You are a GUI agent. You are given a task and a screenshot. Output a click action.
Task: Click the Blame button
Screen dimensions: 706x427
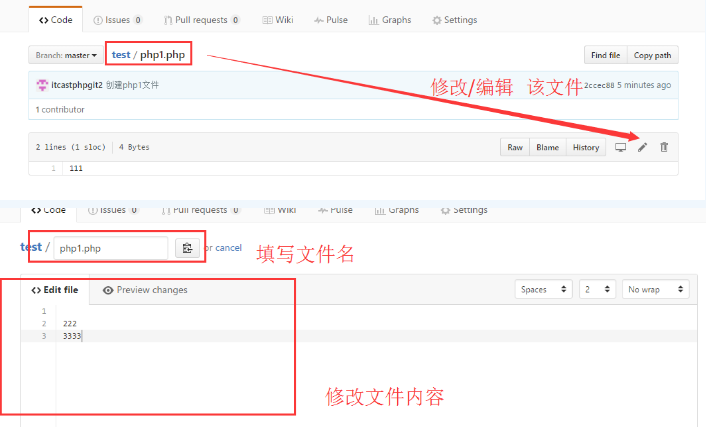tap(548, 147)
